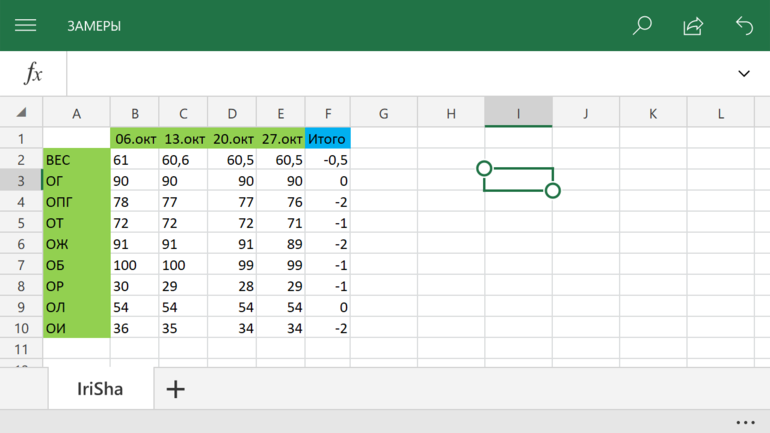This screenshot has height=433, width=770.
Task: Open the hamburger navigation menu
Action: (25, 26)
